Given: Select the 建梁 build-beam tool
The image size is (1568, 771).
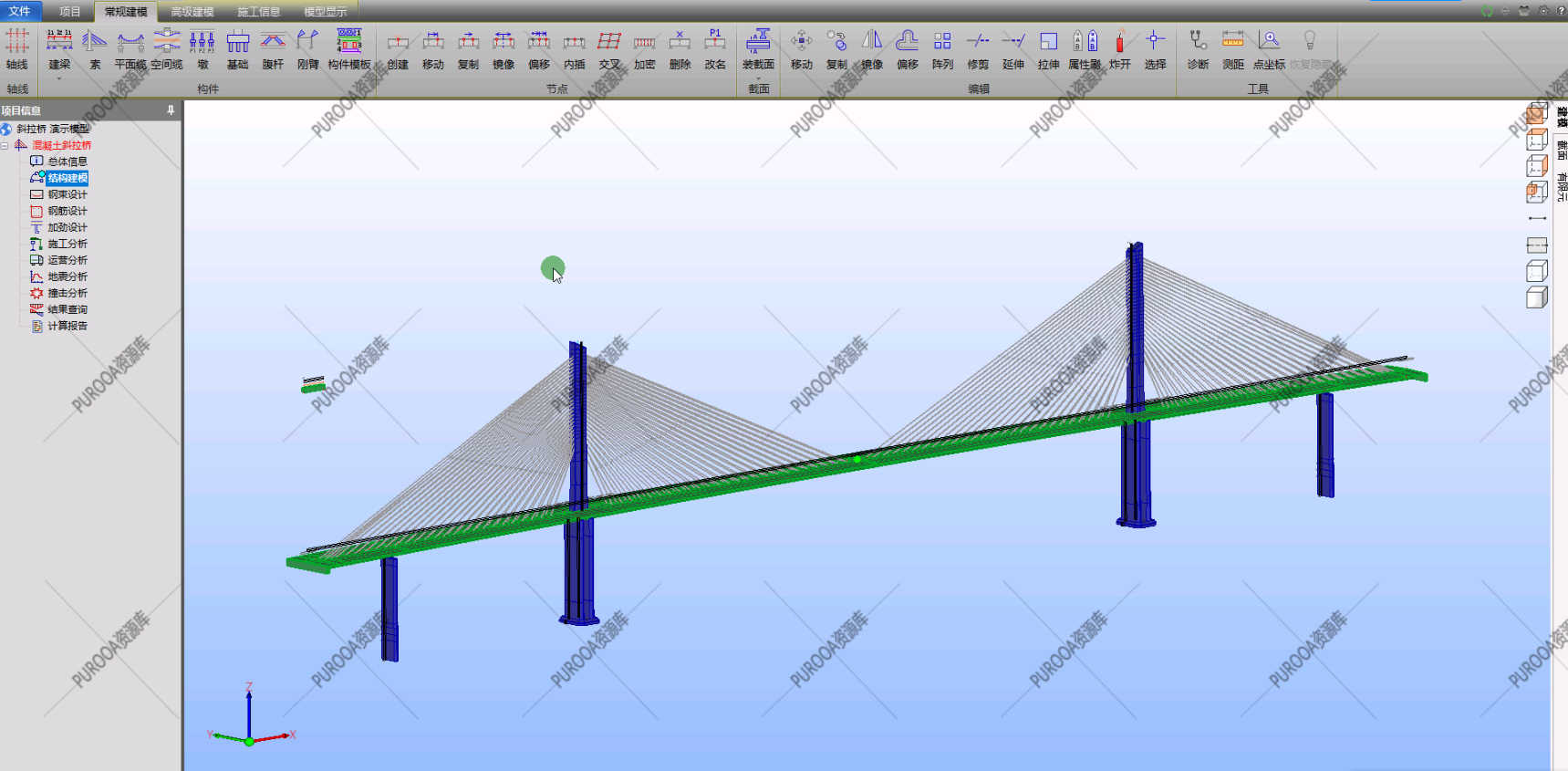Looking at the screenshot, I should pyautogui.click(x=59, y=48).
